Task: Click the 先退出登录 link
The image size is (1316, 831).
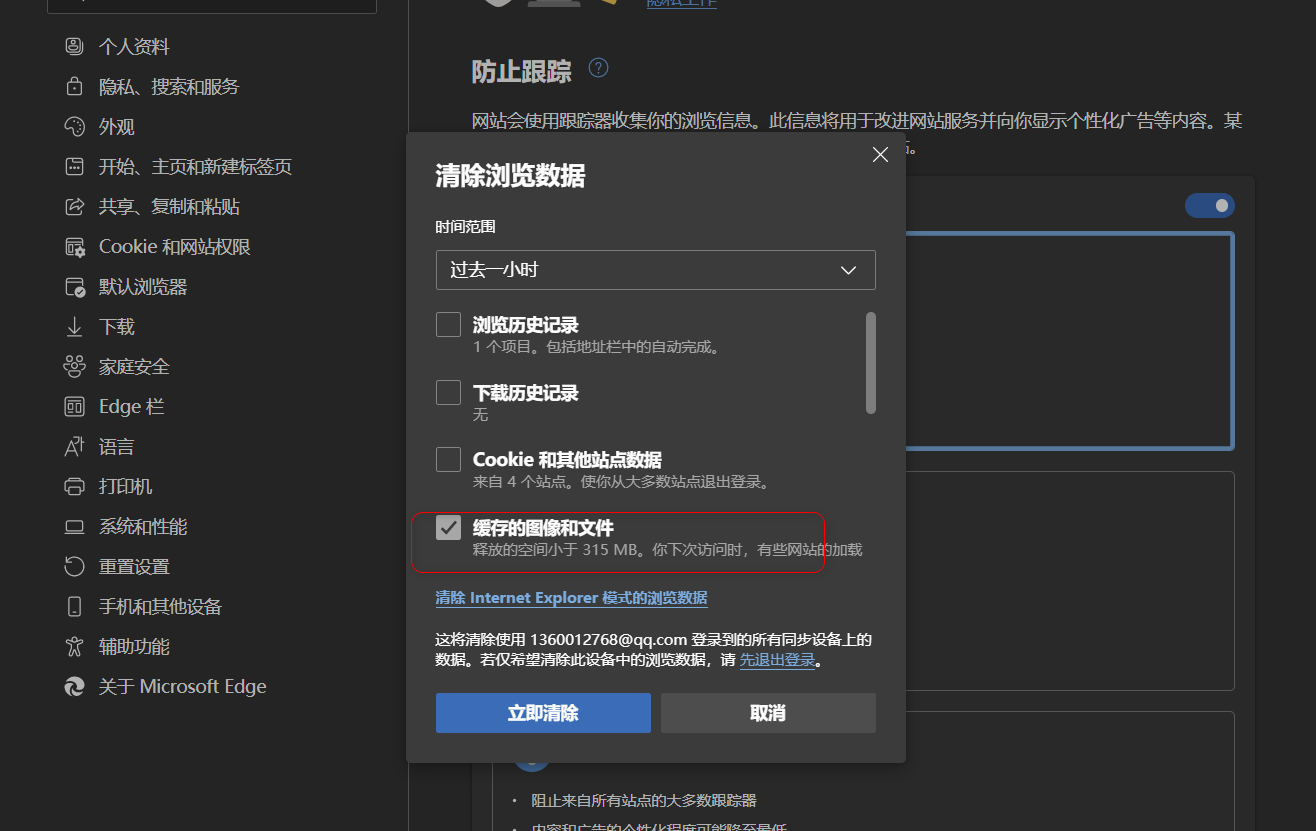Action: tap(778, 659)
